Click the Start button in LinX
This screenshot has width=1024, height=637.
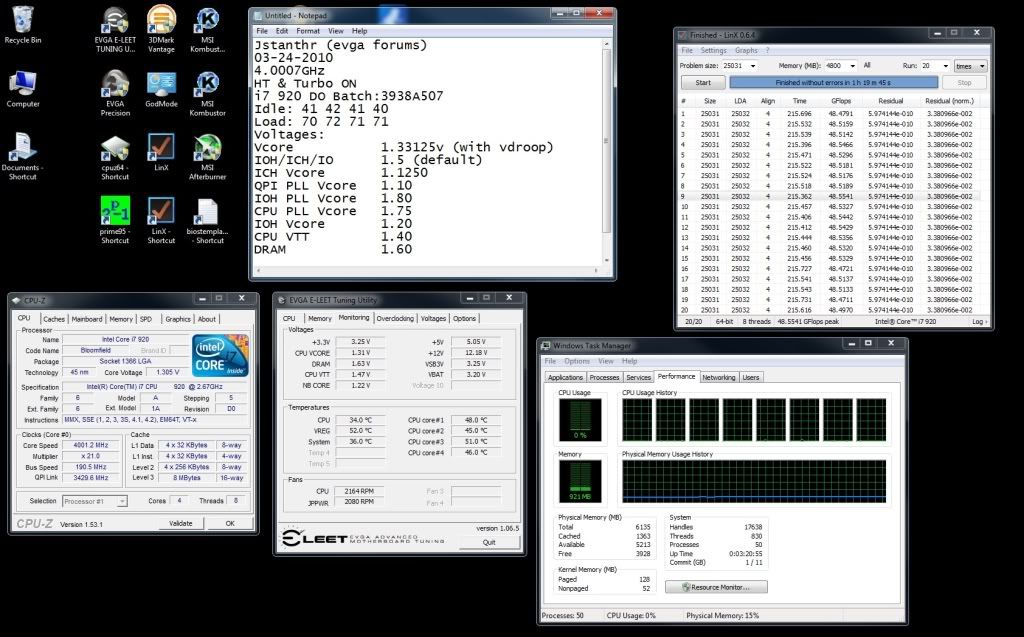click(x=703, y=83)
